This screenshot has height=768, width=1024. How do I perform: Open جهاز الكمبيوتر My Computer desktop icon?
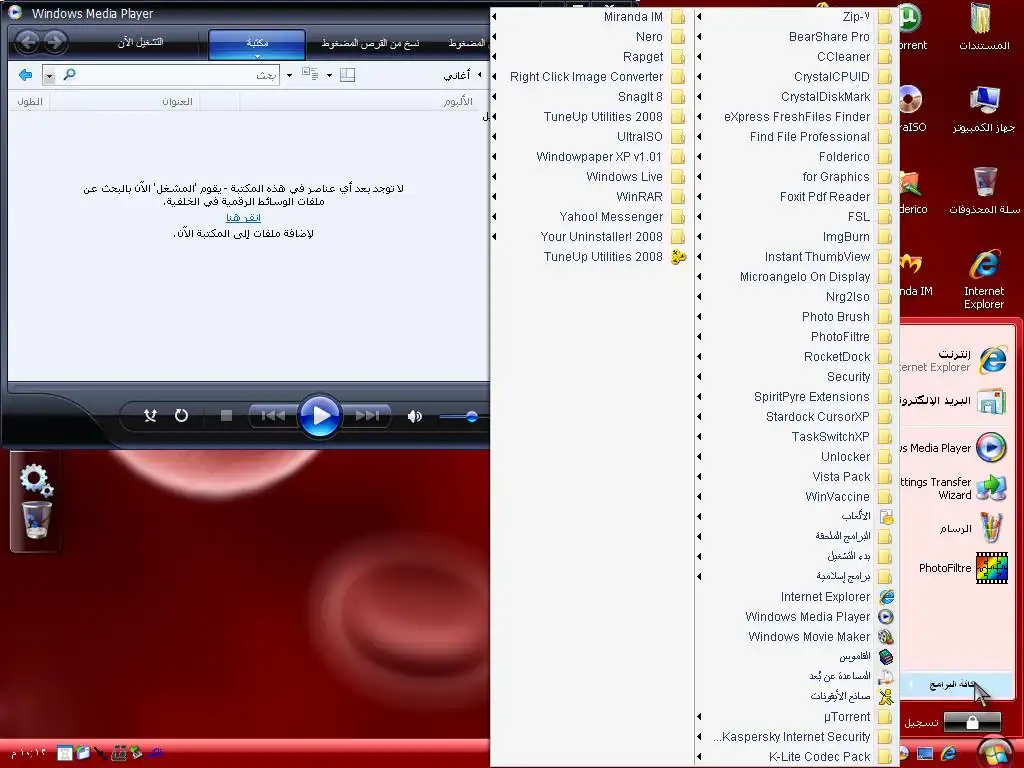point(984,110)
